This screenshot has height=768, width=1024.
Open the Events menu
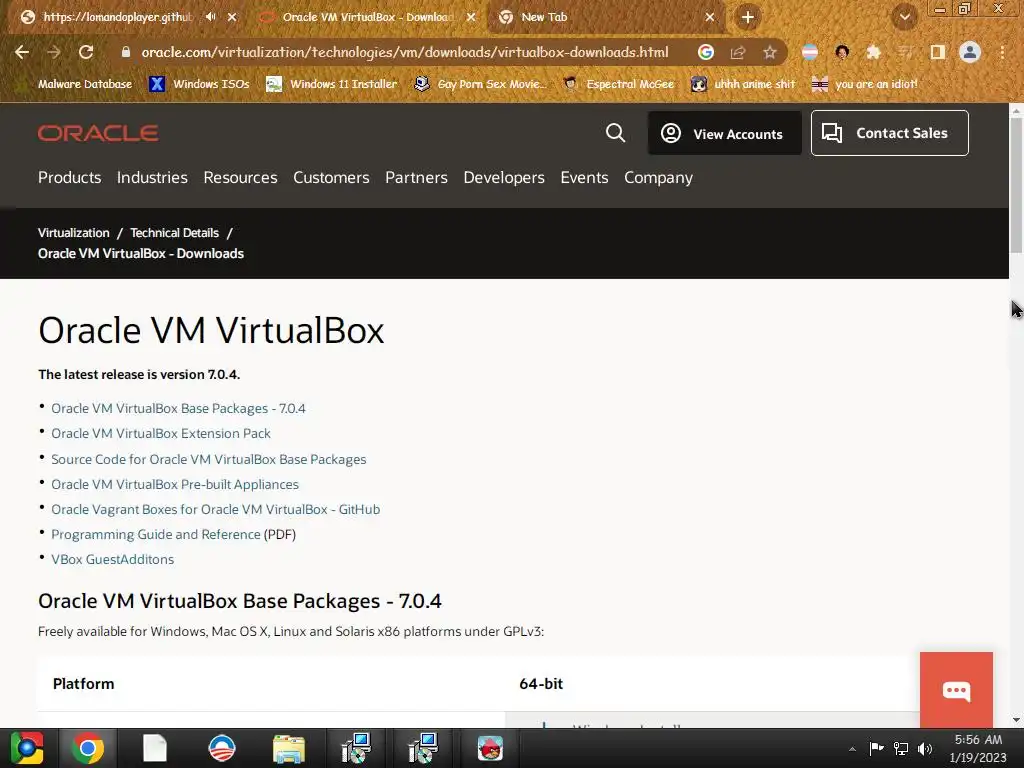click(x=584, y=178)
